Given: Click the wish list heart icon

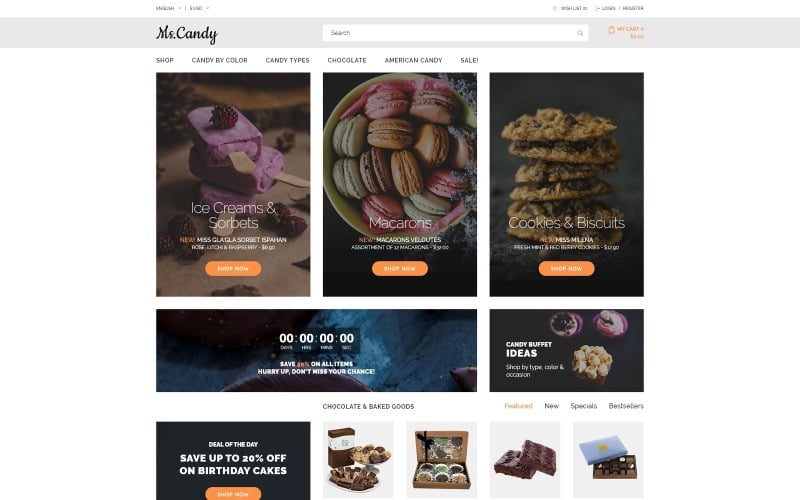Looking at the screenshot, I should (555, 8).
